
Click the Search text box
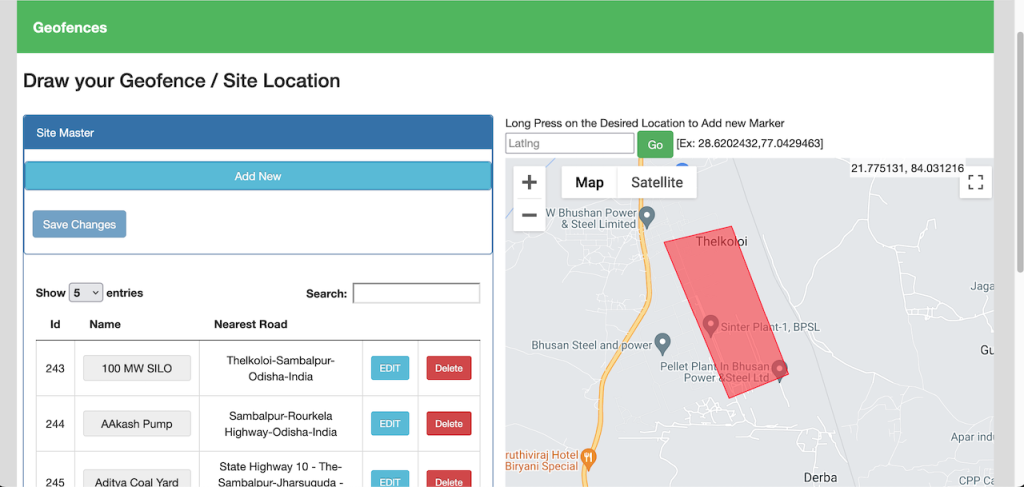click(416, 293)
